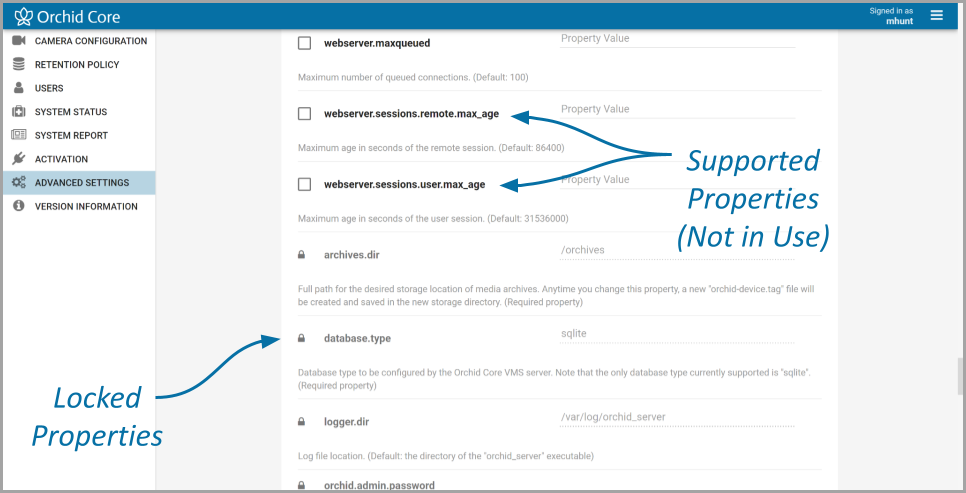The height and width of the screenshot is (493, 966).
Task: Click the archives.dir value /orchives
Action: [x=677, y=250]
